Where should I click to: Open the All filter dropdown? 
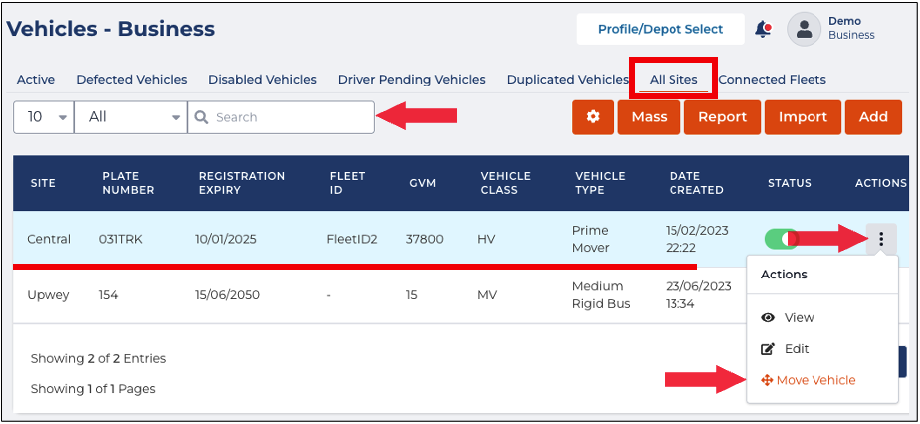130,117
